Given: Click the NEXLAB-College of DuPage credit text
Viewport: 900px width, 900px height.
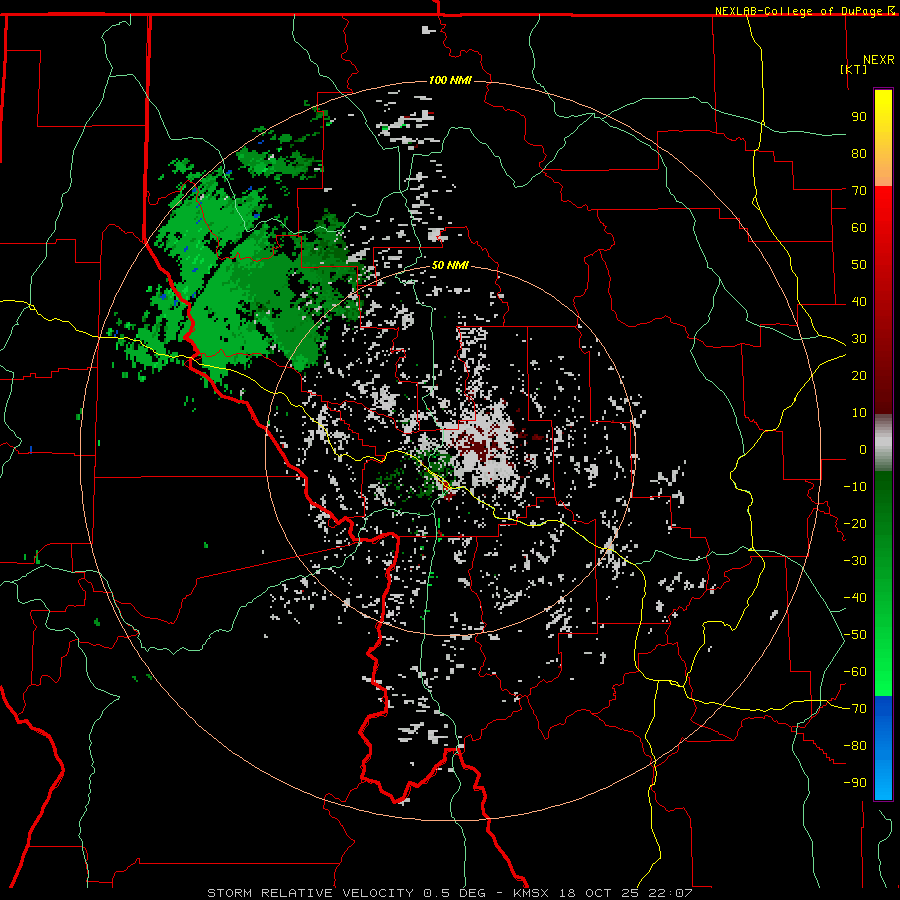Looking at the screenshot, I should (x=800, y=11).
